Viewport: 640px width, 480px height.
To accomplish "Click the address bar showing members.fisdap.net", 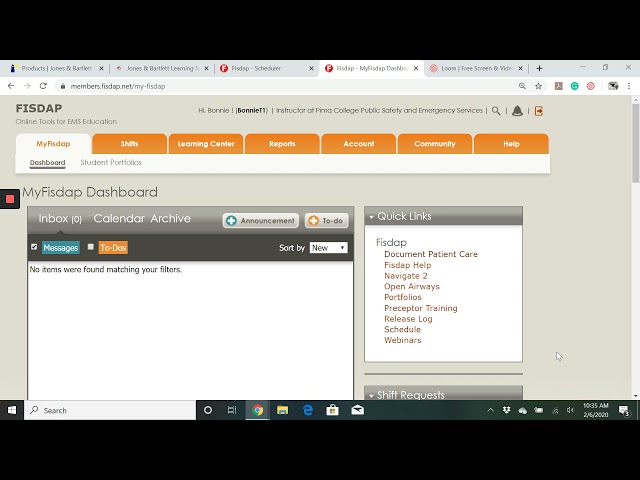I will [286, 86].
